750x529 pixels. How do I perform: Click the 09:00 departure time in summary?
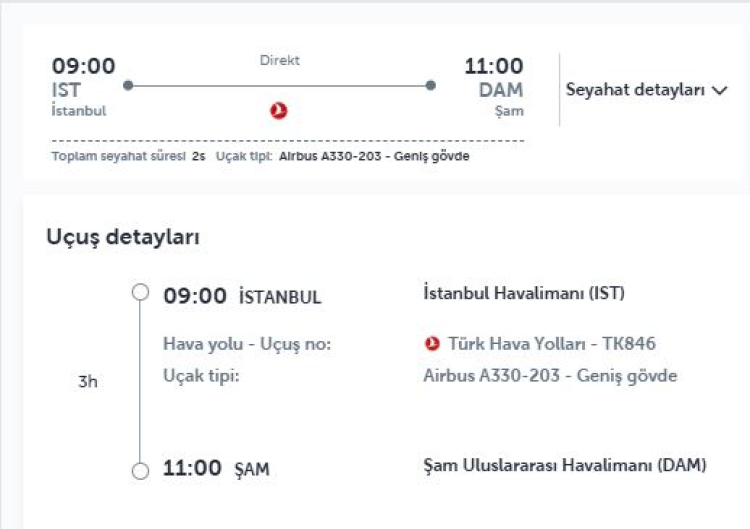pyautogui.click(x=84, y=67)
